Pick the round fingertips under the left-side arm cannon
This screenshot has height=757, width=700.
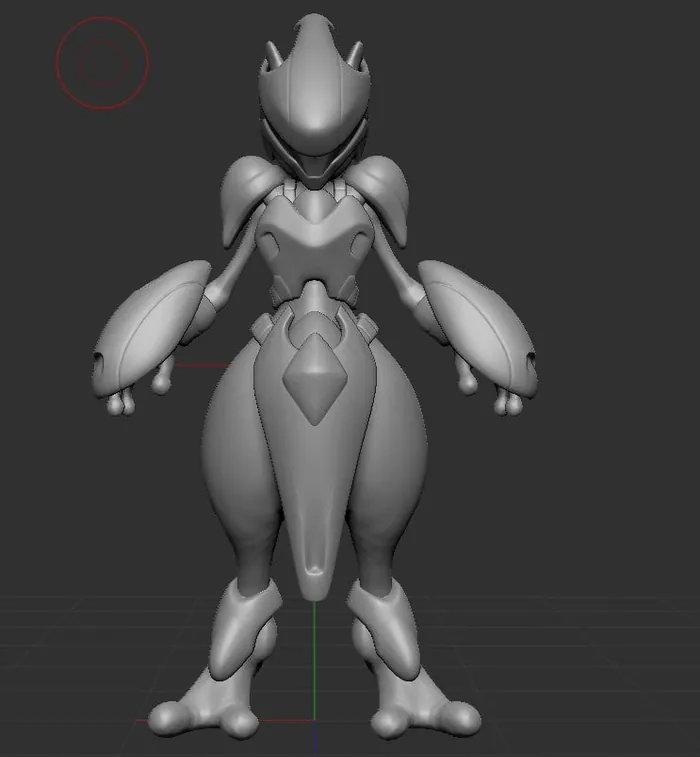(120, 405)
